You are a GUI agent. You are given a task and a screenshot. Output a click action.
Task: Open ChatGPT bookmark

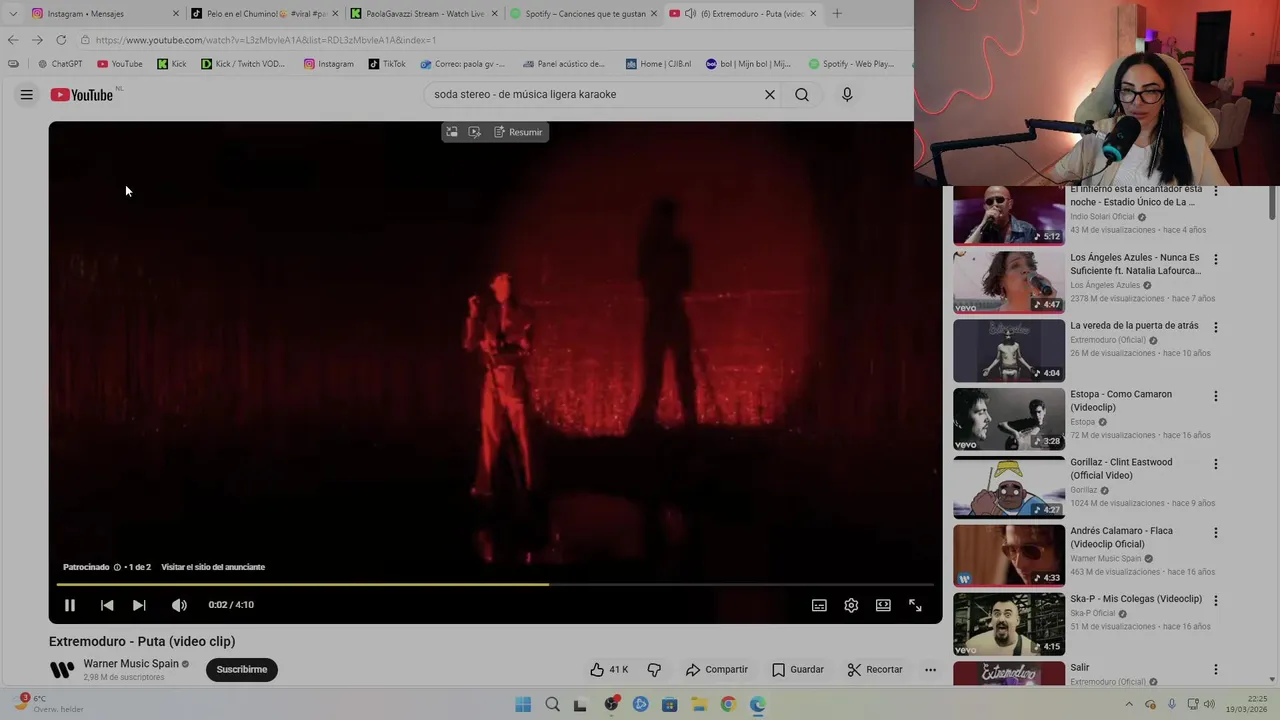pos(60,64)
